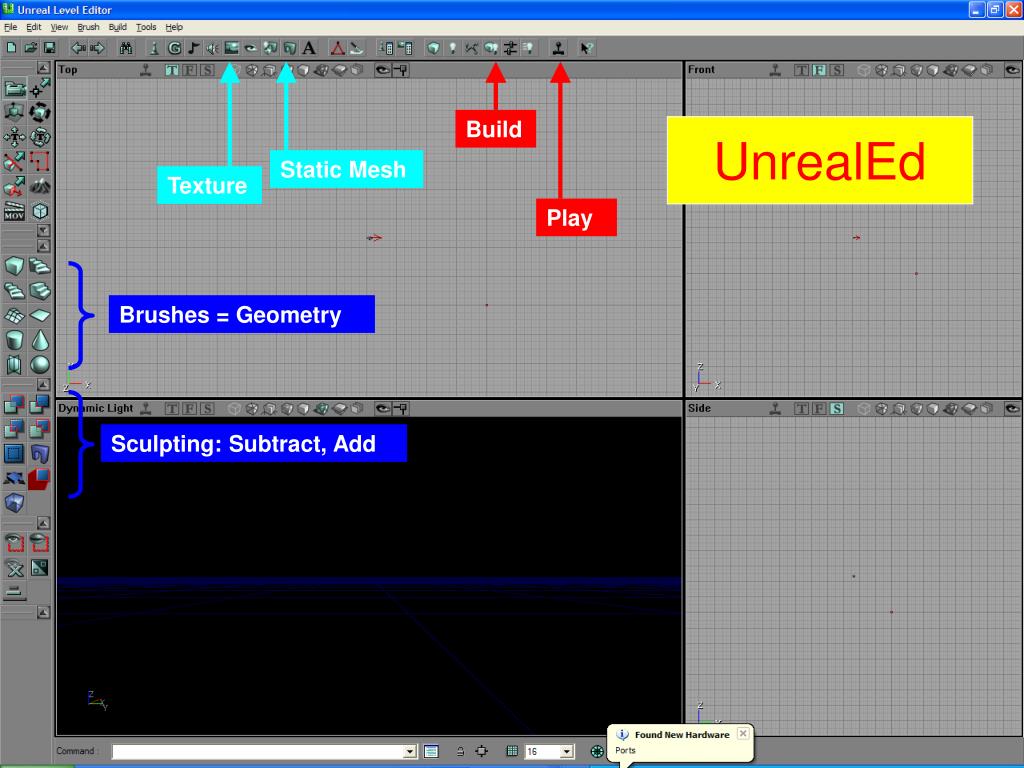1024x768 pixels.
Task: Build lighting with the light bulb icon
Action: [453, 48]
